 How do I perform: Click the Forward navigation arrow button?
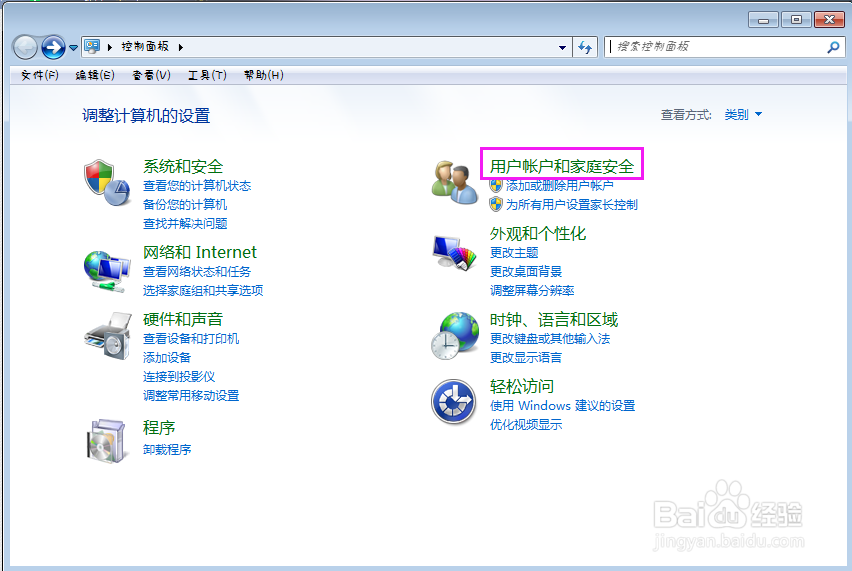tap(53, 47)
